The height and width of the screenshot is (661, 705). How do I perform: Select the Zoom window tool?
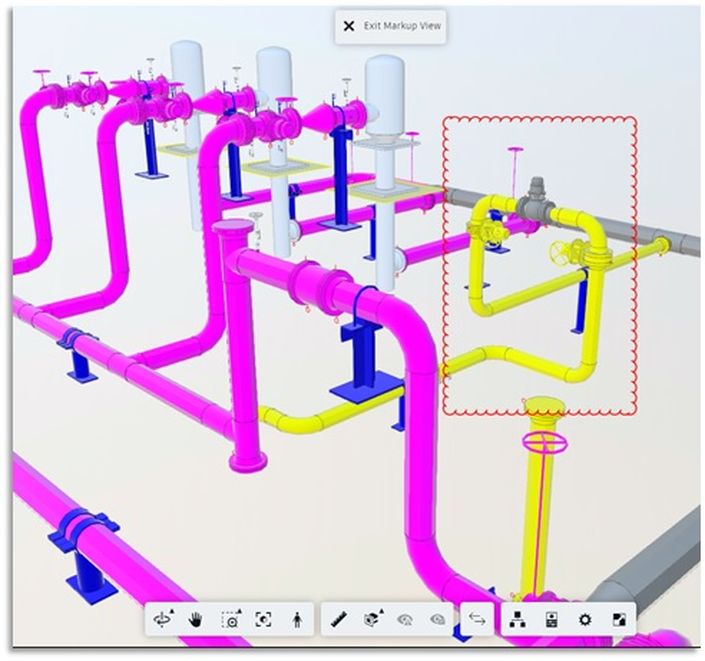[x=230, y=620]
